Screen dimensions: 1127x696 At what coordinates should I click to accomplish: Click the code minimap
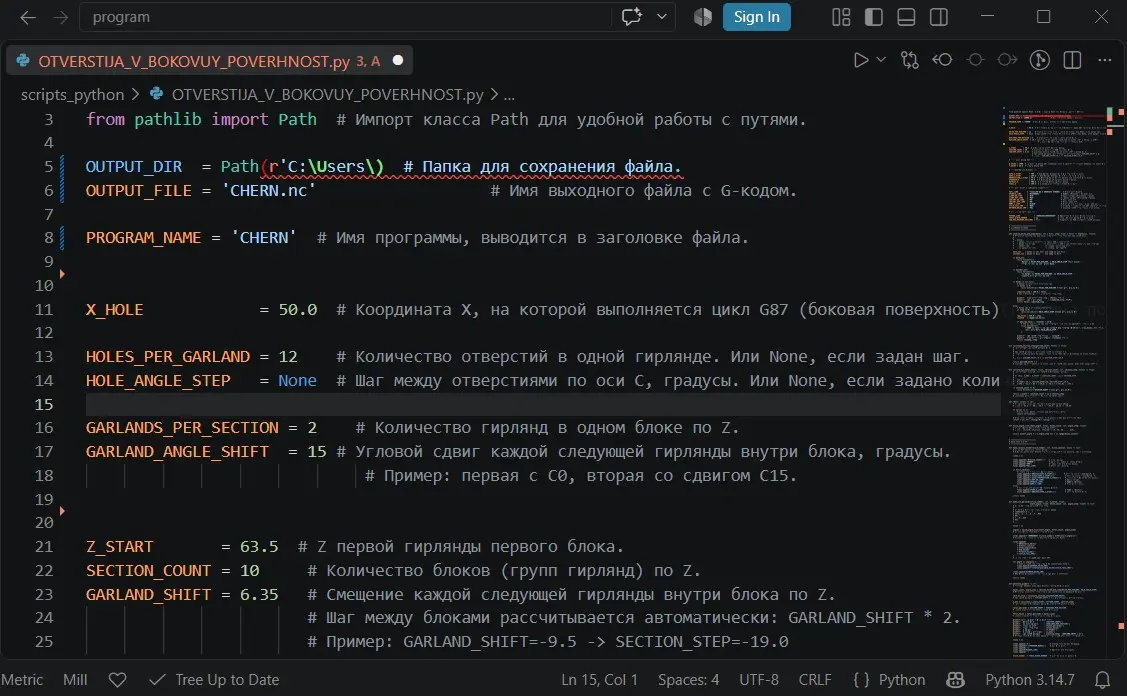1057,382
